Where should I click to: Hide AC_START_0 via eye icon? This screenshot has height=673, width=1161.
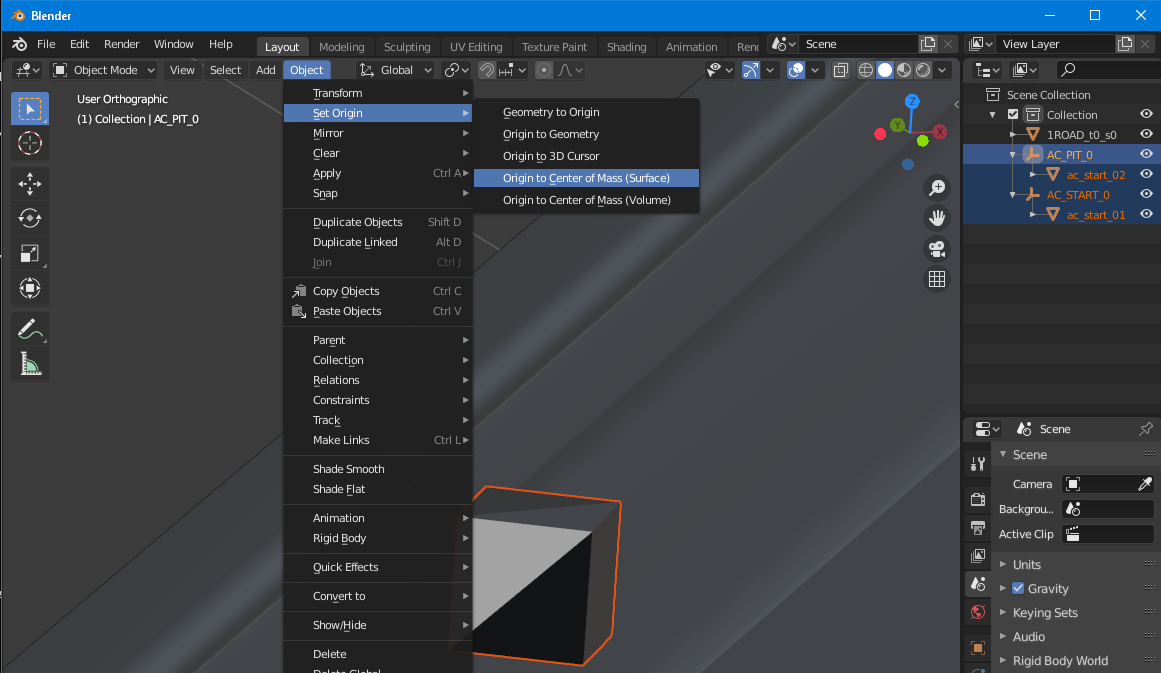(x=1146, y=194)
